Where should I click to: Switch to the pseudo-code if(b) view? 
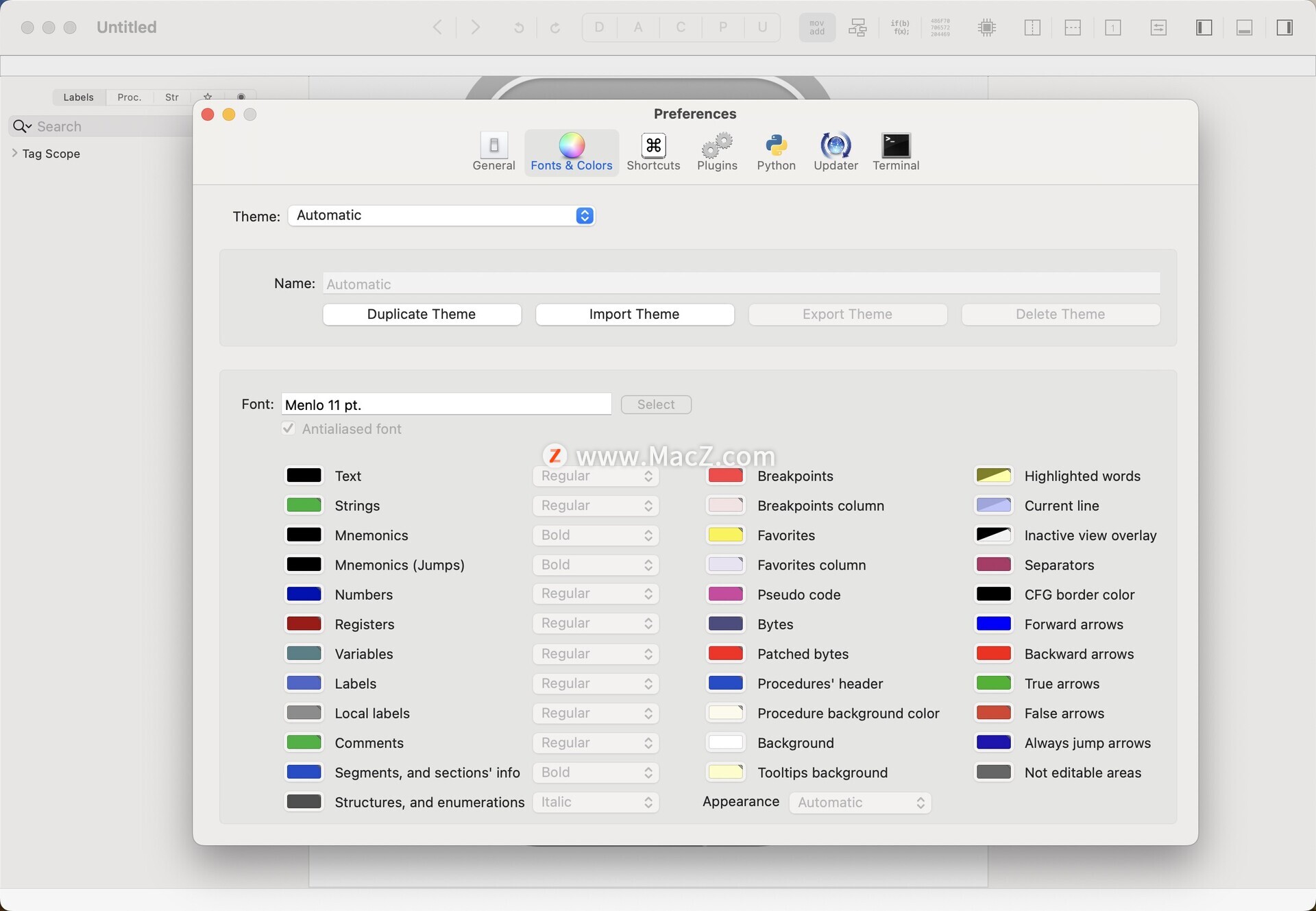(x=900, y=27)
